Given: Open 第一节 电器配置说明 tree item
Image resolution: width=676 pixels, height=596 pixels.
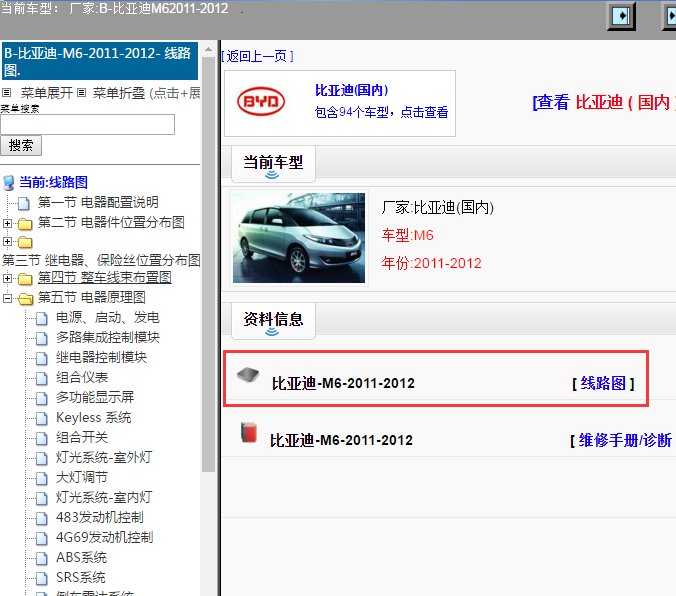Looking at the screenshot, I should tap(98, 202).
